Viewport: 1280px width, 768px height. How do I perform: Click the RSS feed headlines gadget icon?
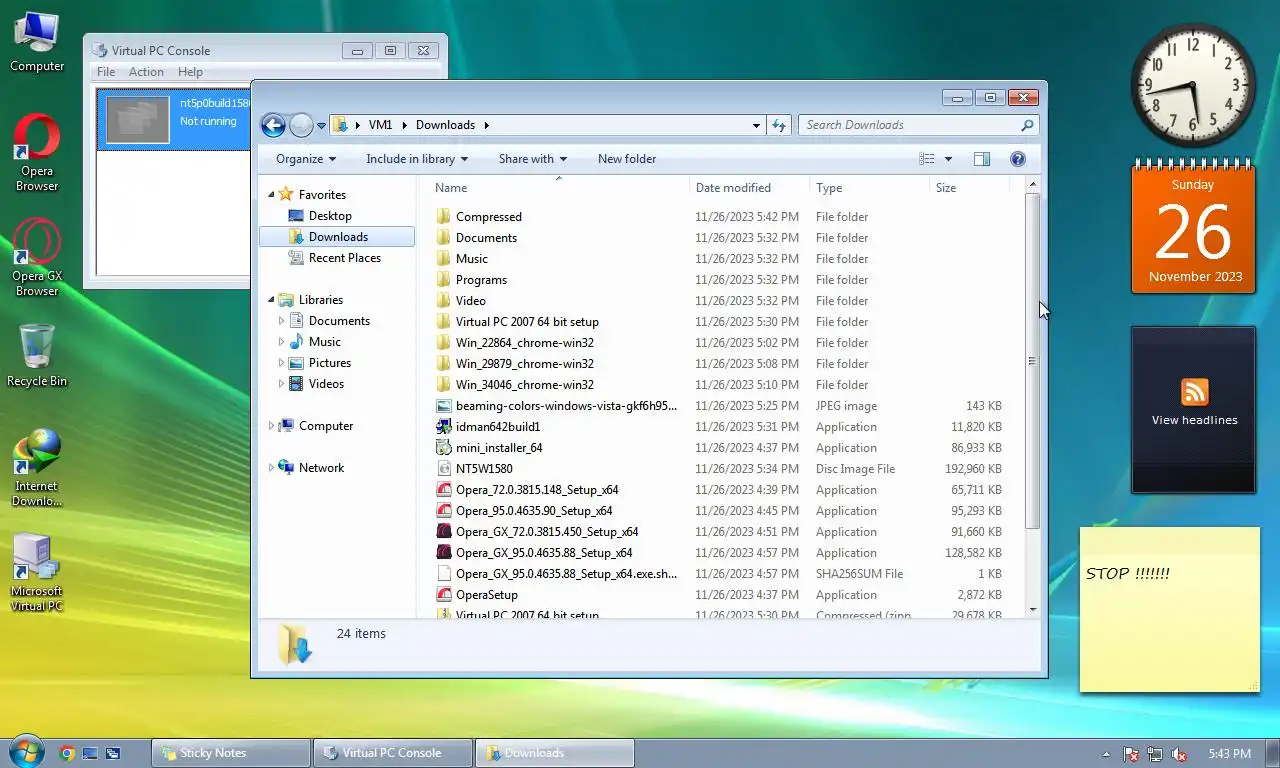point(1195,391)
